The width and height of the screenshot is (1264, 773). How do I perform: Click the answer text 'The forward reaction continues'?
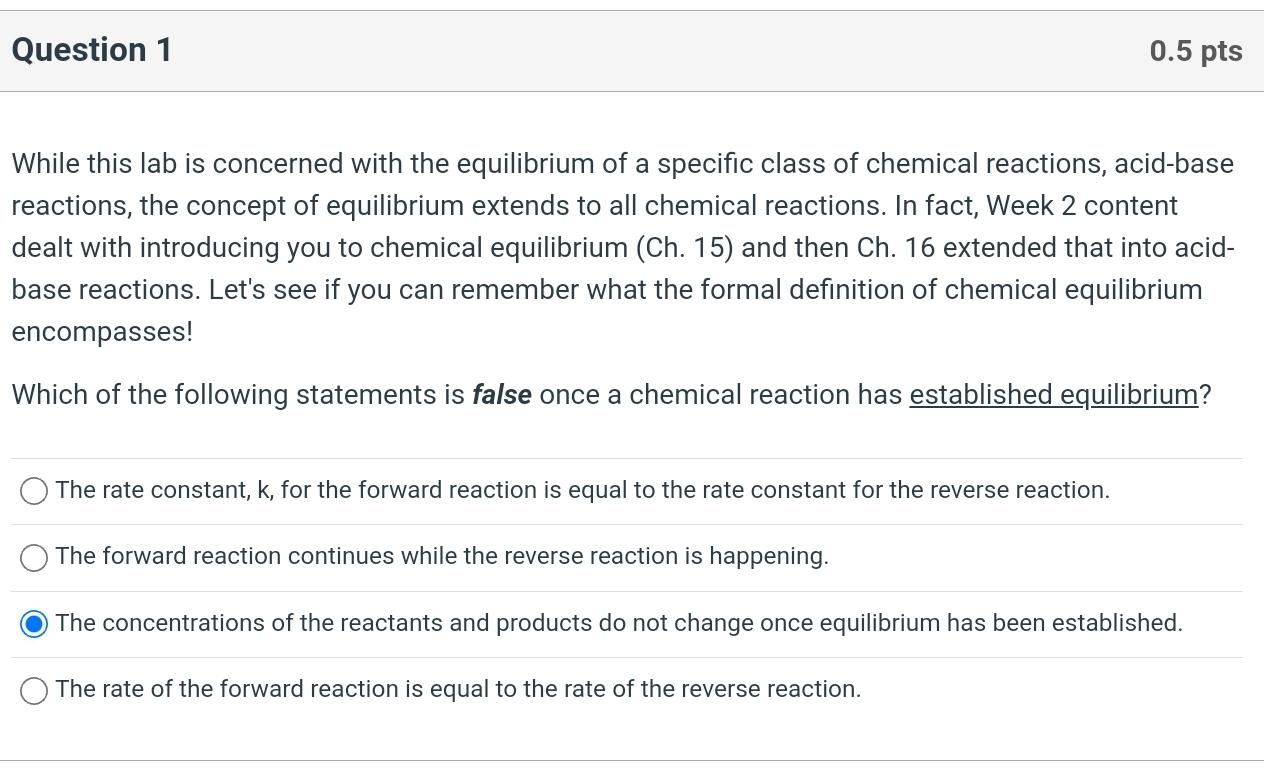coord(442,556)
